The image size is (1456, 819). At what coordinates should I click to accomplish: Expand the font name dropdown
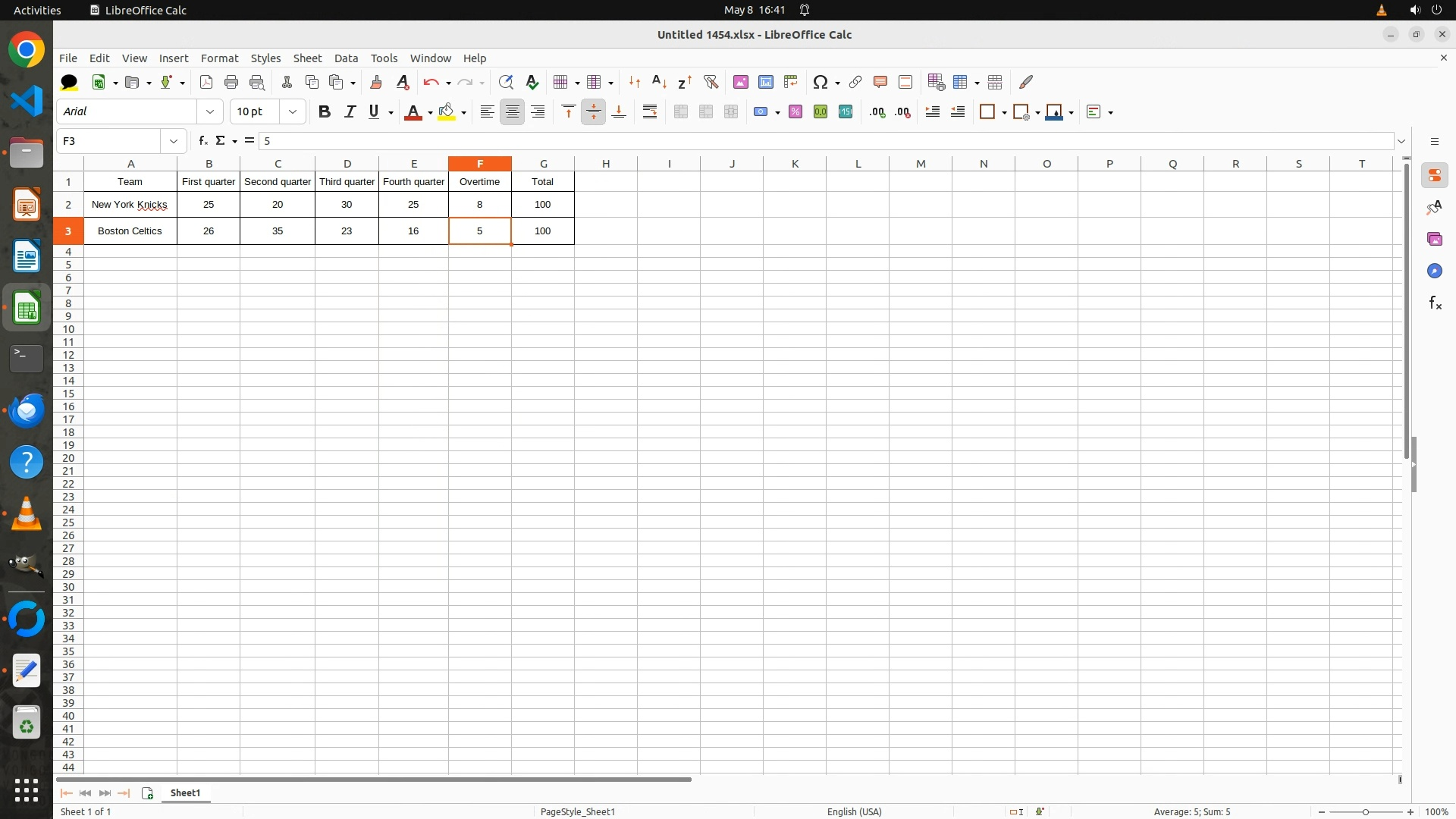pos(210,112)
